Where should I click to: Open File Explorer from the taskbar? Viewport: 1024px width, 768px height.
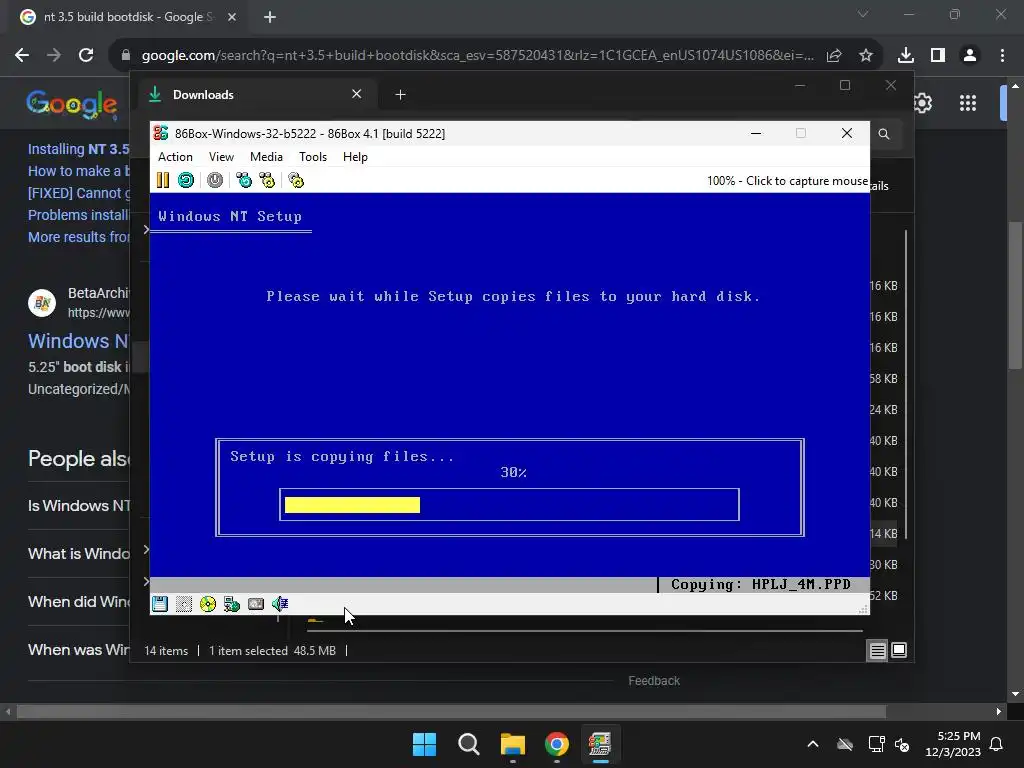click(513, 744)
